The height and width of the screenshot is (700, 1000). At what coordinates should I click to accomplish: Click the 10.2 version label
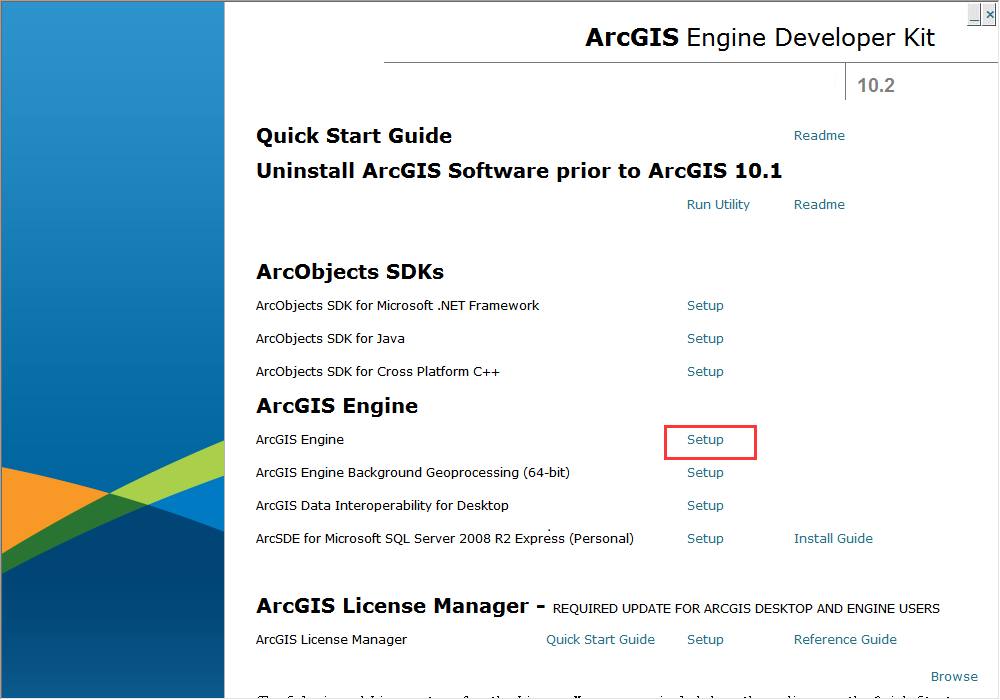[x=876, y=86]
